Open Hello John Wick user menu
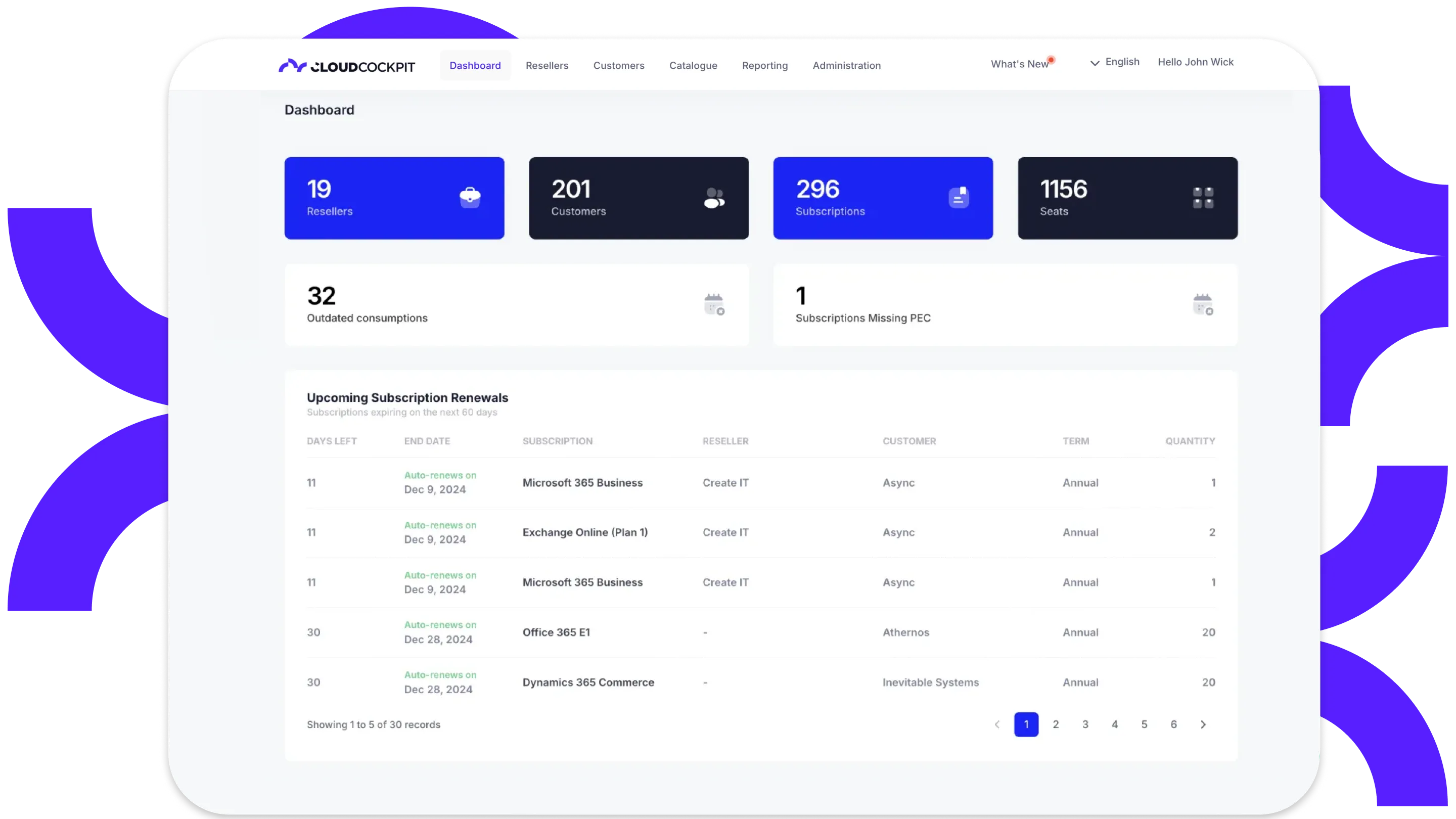Screen dimensions: 1456x819 [1196, 62]
